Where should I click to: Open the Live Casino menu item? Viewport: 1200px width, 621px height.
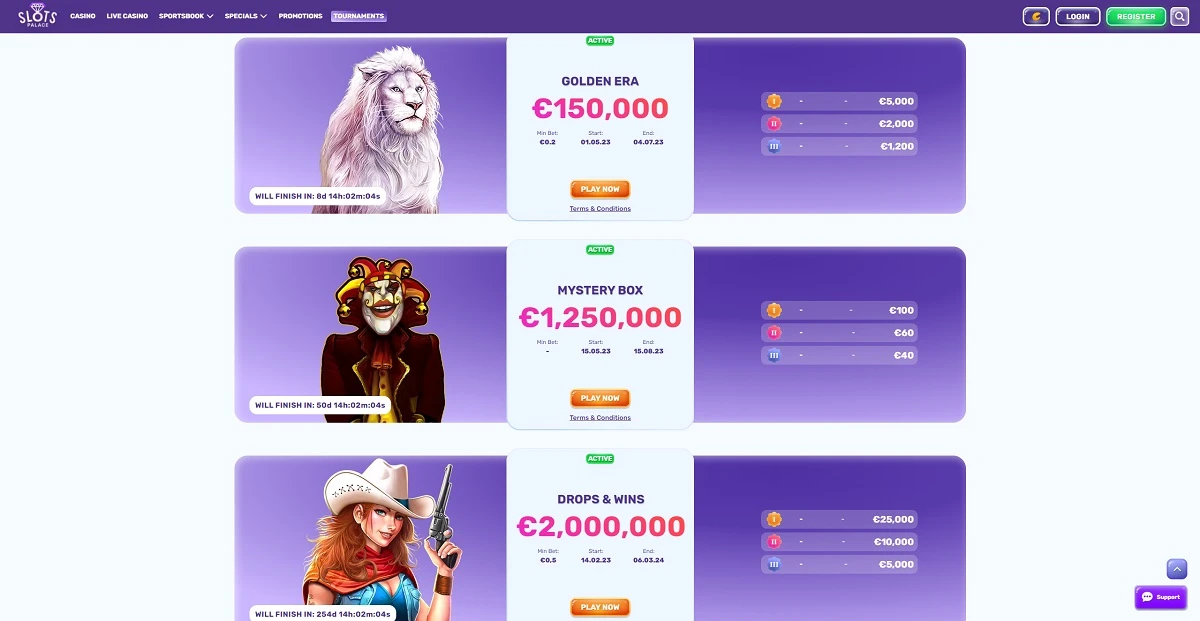tap(127, 16)
